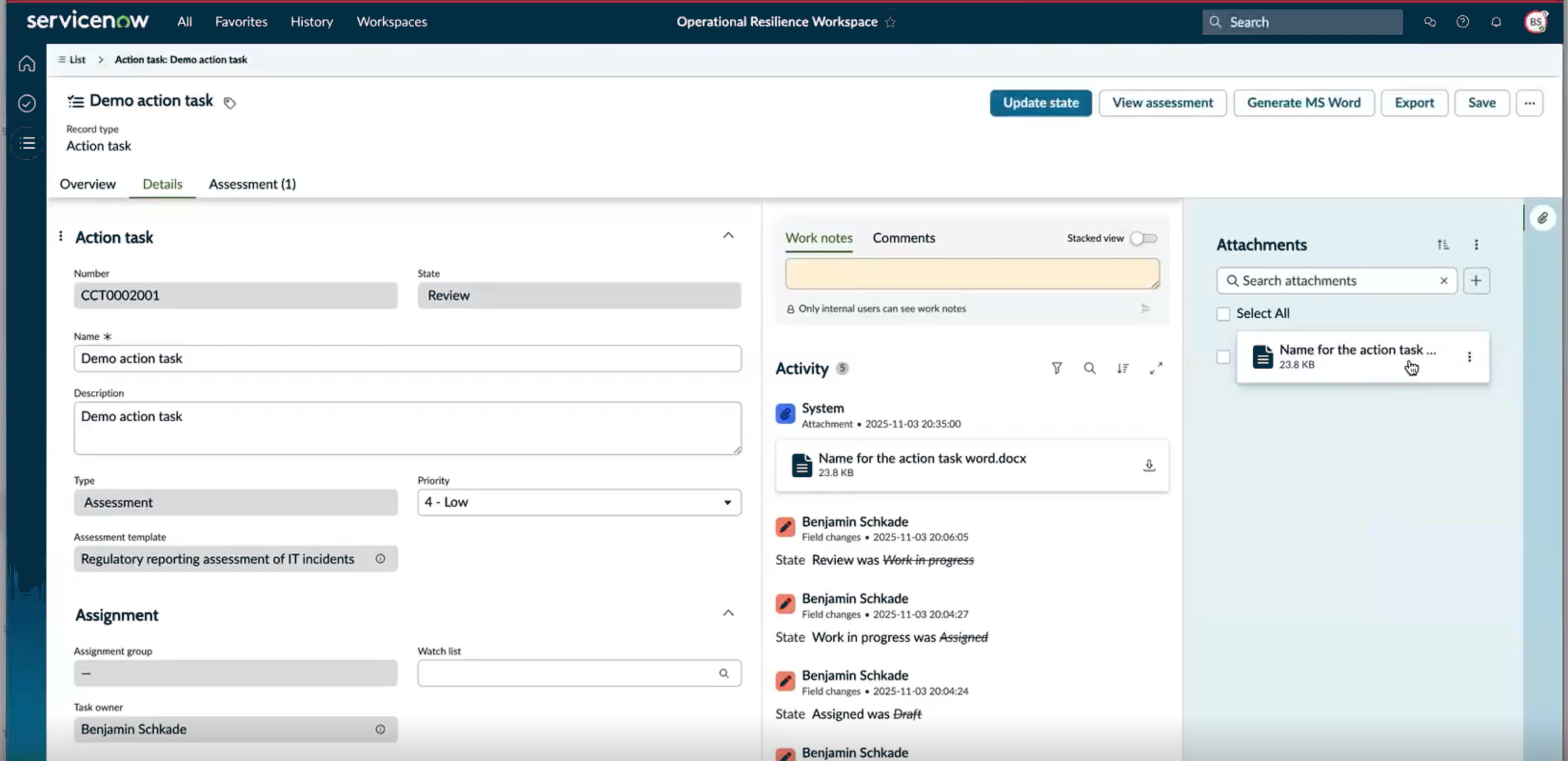Click the tag icon beside Demo action task
The width and height of the screenshot is (1568, 761).
pyautogui.click(x=229, y=102)
